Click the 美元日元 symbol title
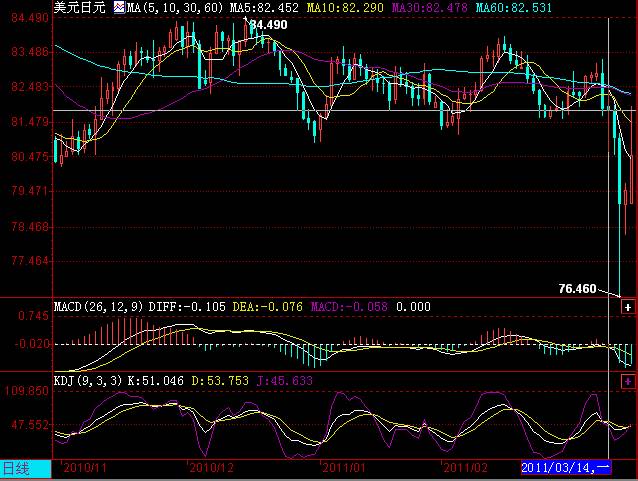 pos(80,7)
